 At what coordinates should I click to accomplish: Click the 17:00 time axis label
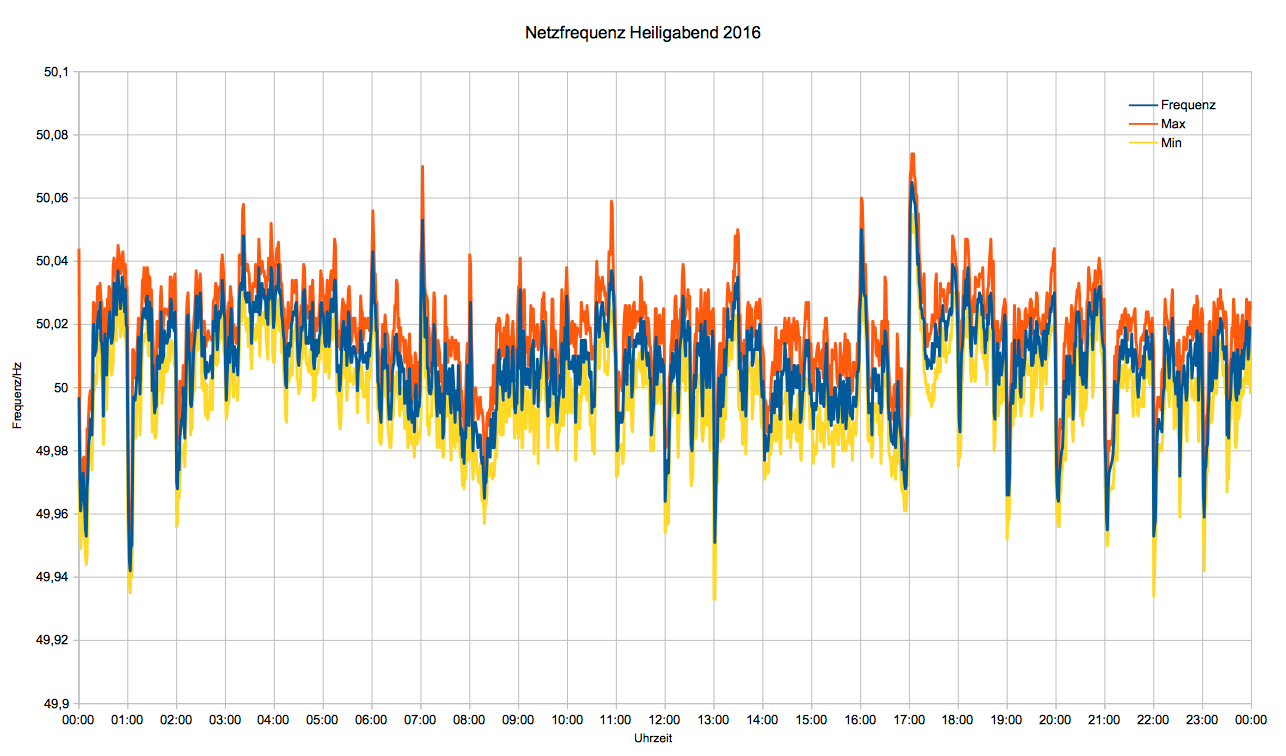point(909,719)
